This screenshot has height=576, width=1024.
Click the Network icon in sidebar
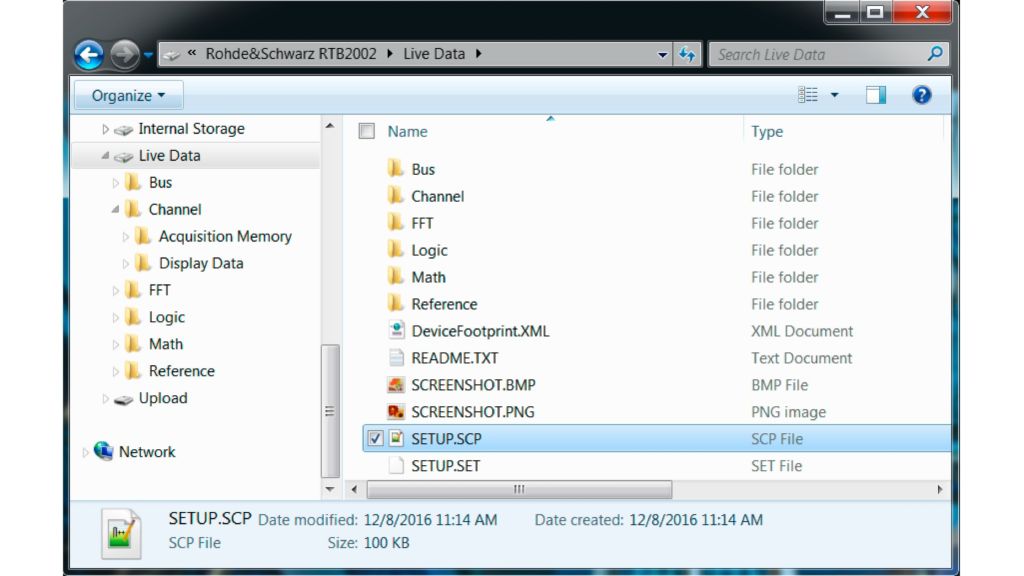click(x=104, y=452)
